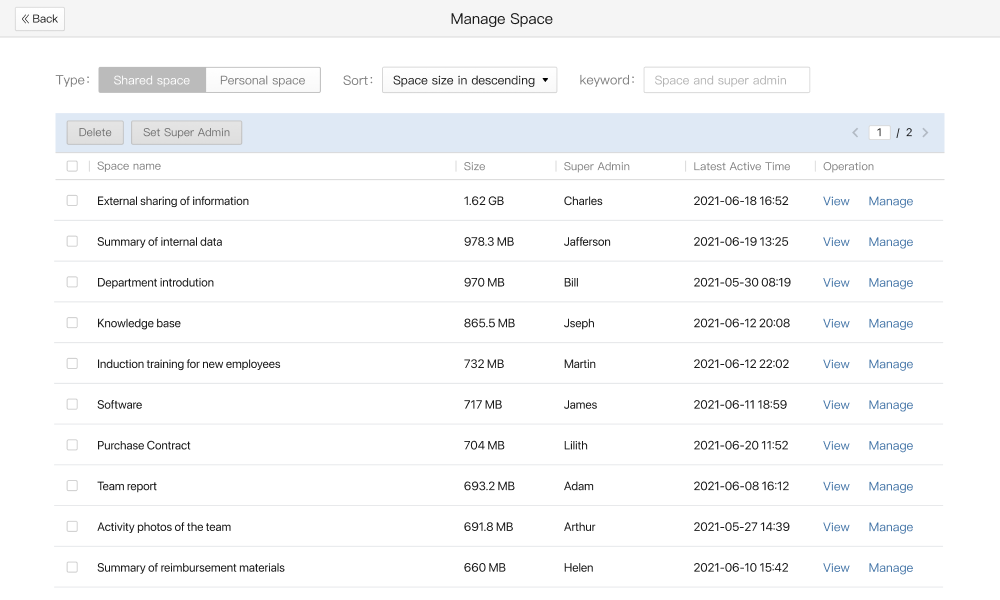View the Team report space
The image size is (1000, 600).
836,487
